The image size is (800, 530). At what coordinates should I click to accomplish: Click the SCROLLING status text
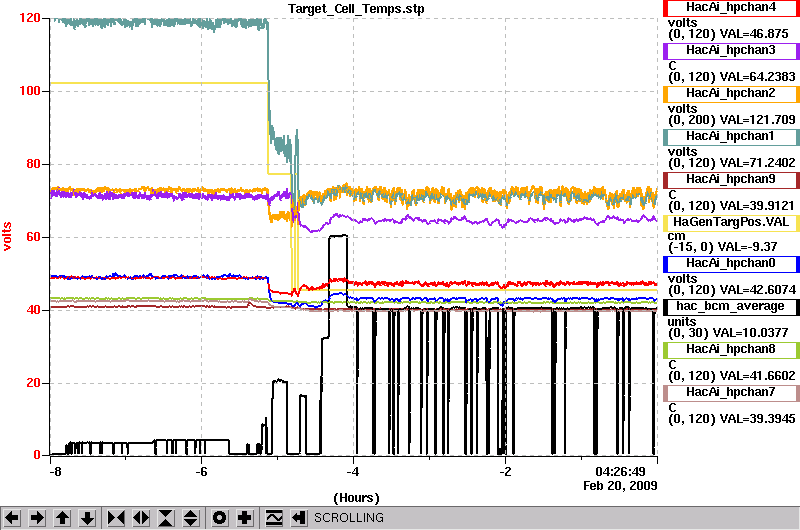click(348, 518)
